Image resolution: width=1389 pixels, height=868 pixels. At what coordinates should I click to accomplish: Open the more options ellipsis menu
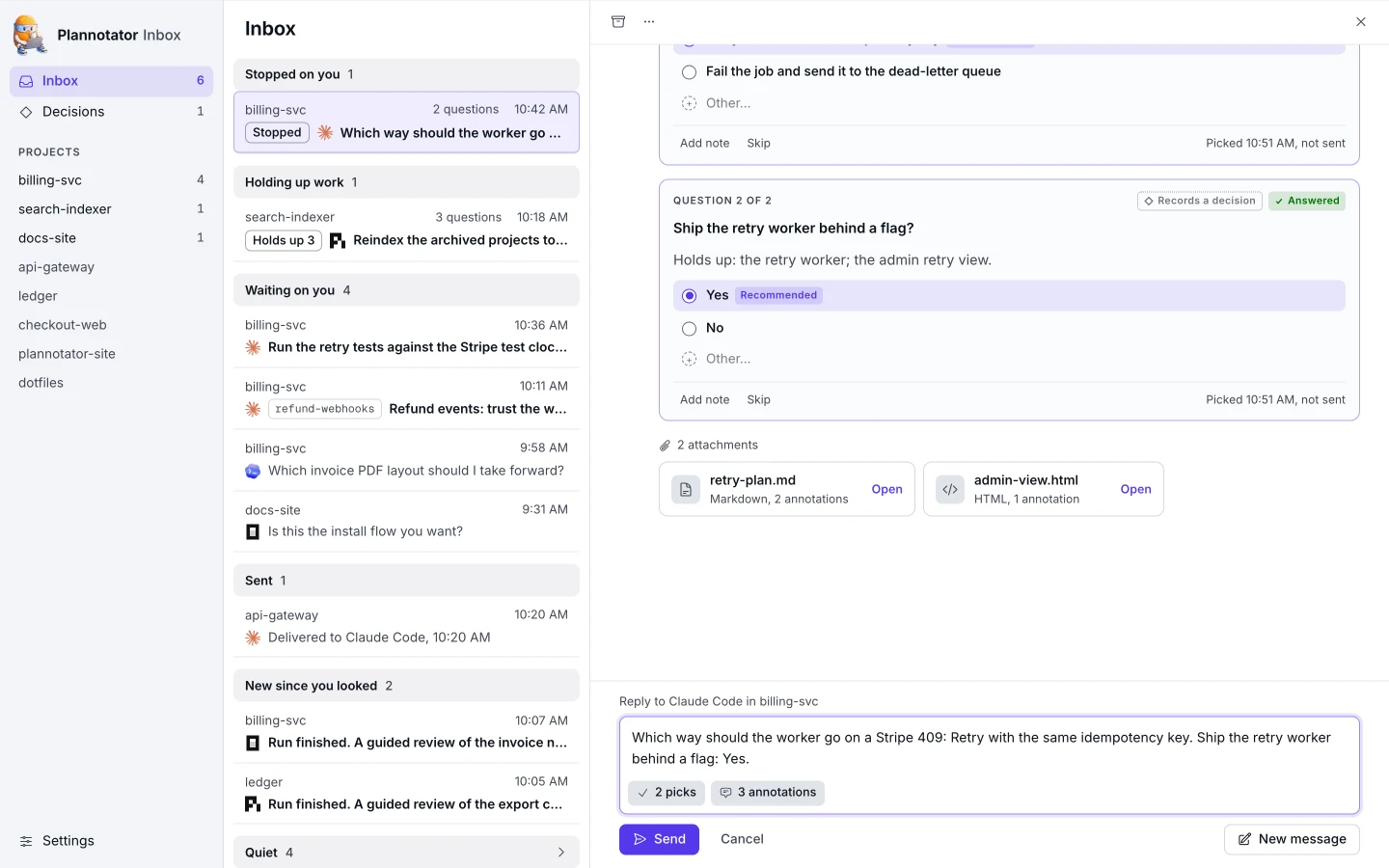coord(649,21)
